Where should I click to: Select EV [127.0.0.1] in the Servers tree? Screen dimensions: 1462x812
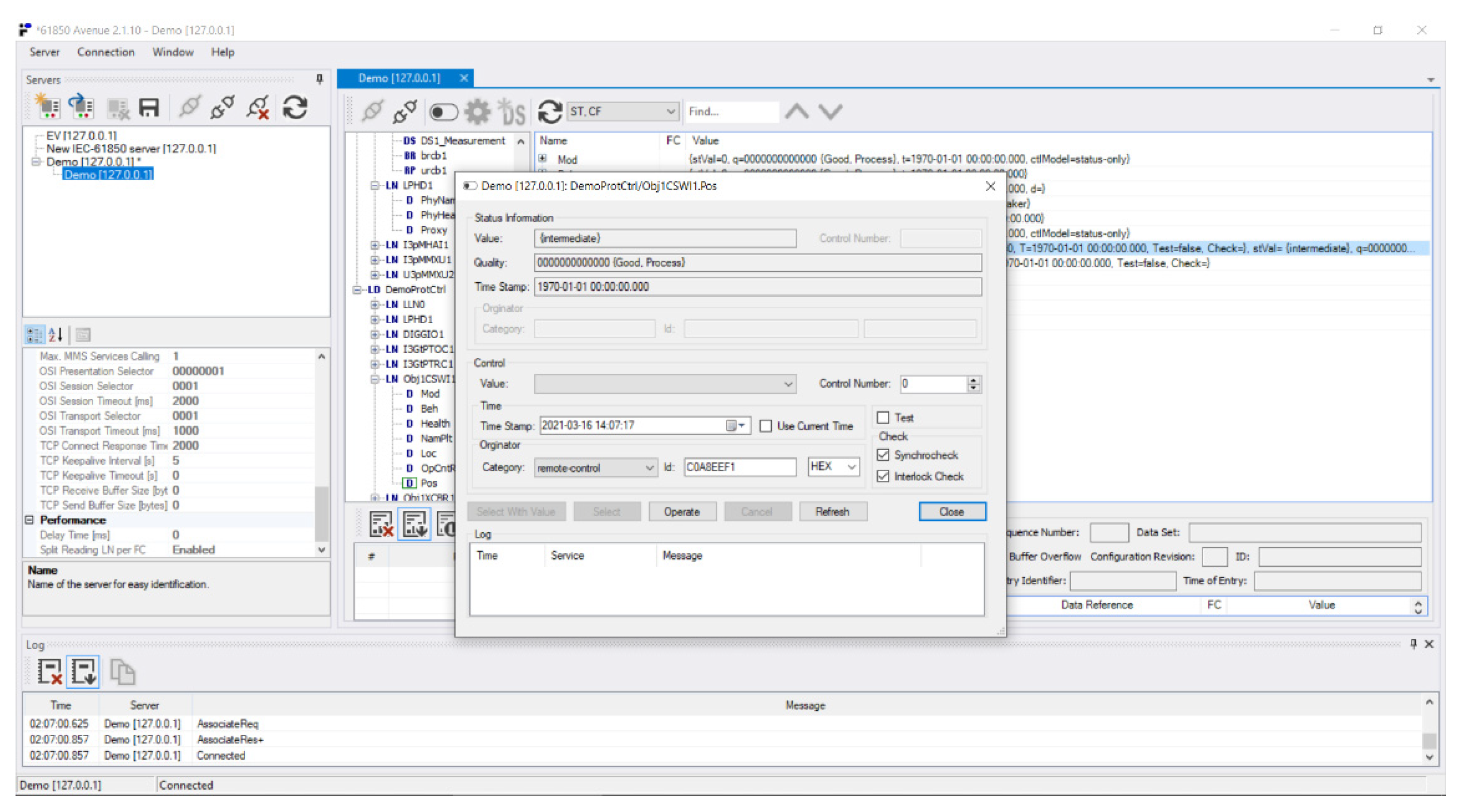pyautogui.click(x=81, y=136)
